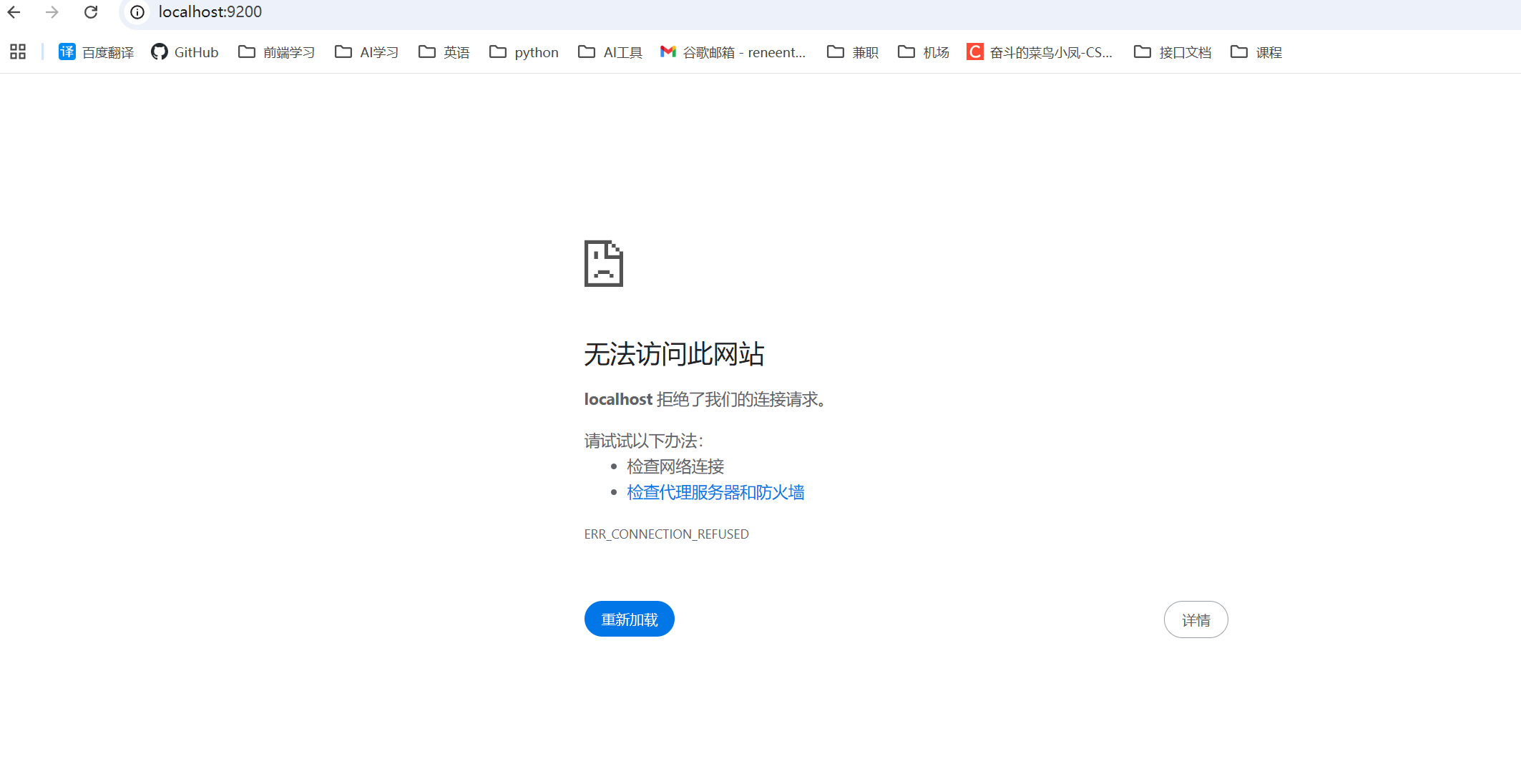
Task: Expand the python bookmark folder
Action: [x=524, y=52]
